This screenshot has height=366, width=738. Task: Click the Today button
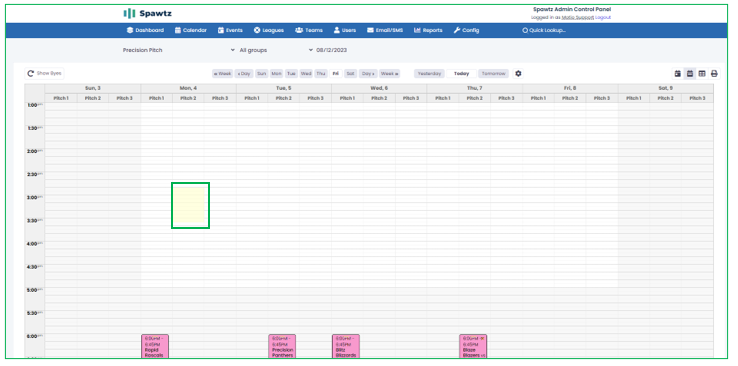[x=461, y=74]
